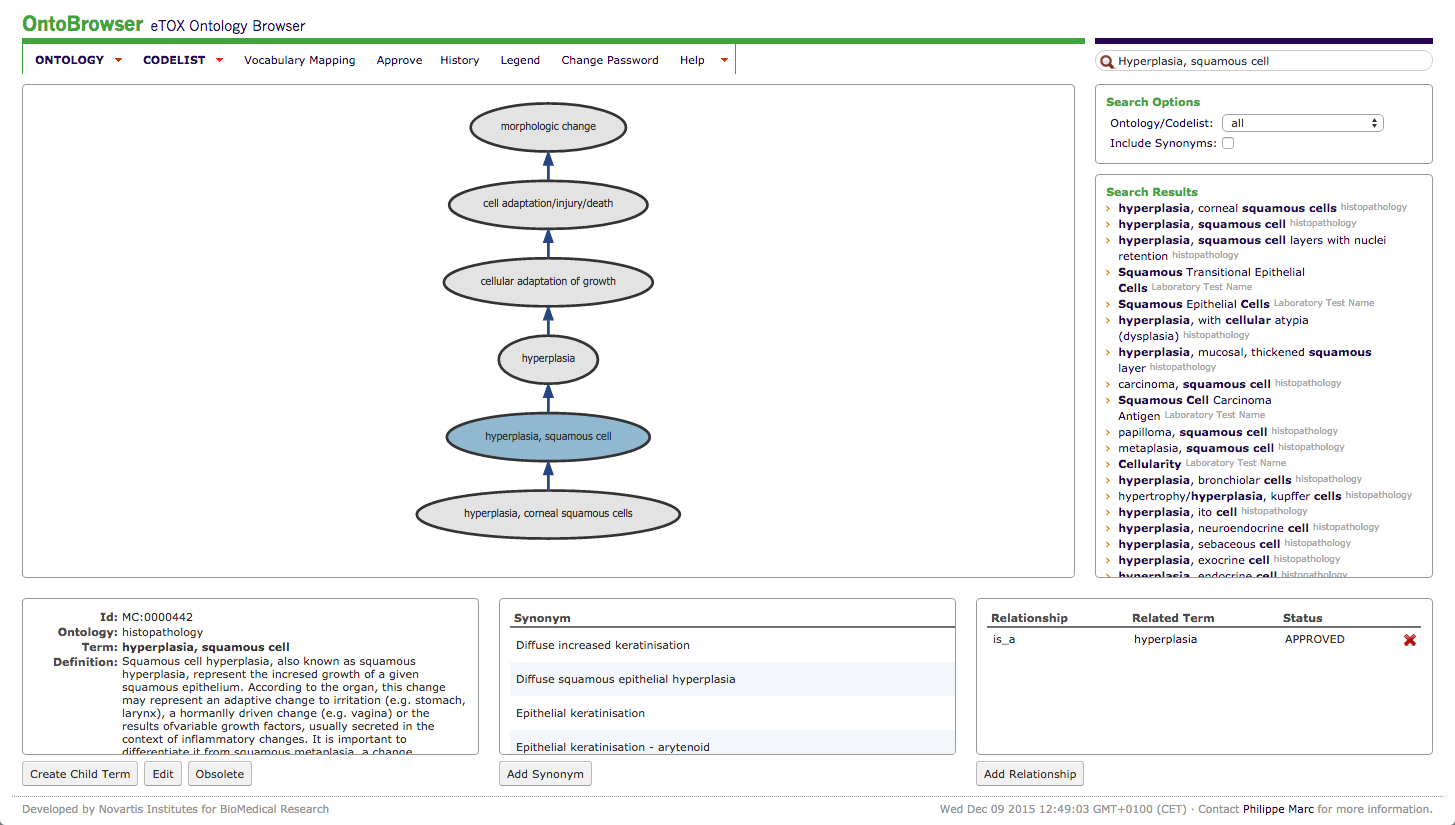Click the 'cellular adaptation of growth' node
This screenshot has height=825, width=1455.
point(548,282)
